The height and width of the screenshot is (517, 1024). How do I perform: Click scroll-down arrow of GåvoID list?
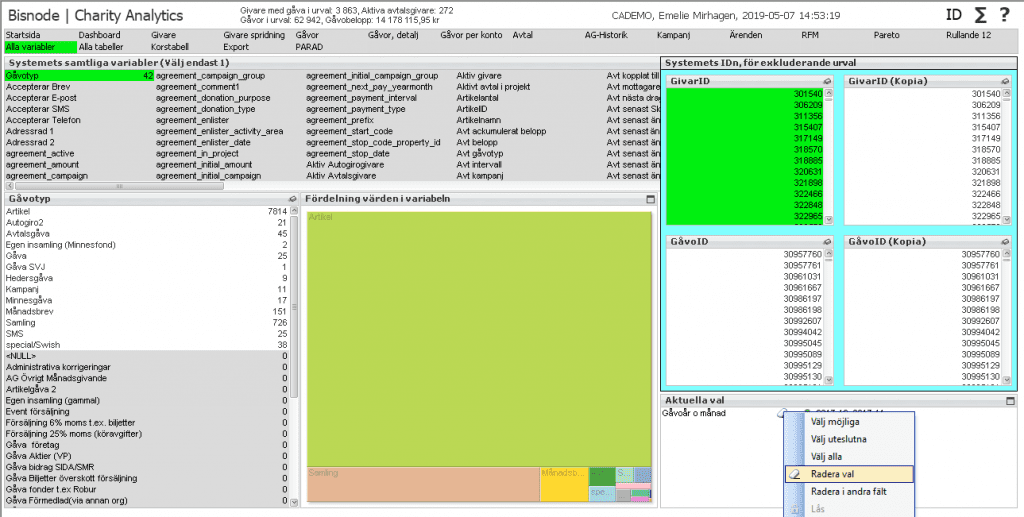coord(829,380)
